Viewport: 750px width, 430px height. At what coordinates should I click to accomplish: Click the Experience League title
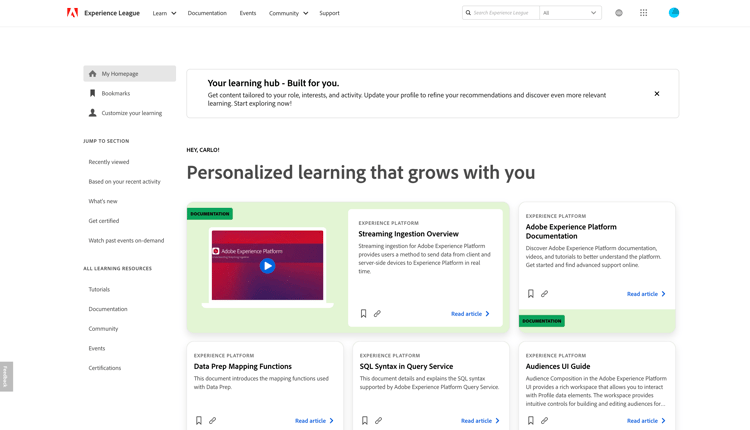tap(112, 13)
